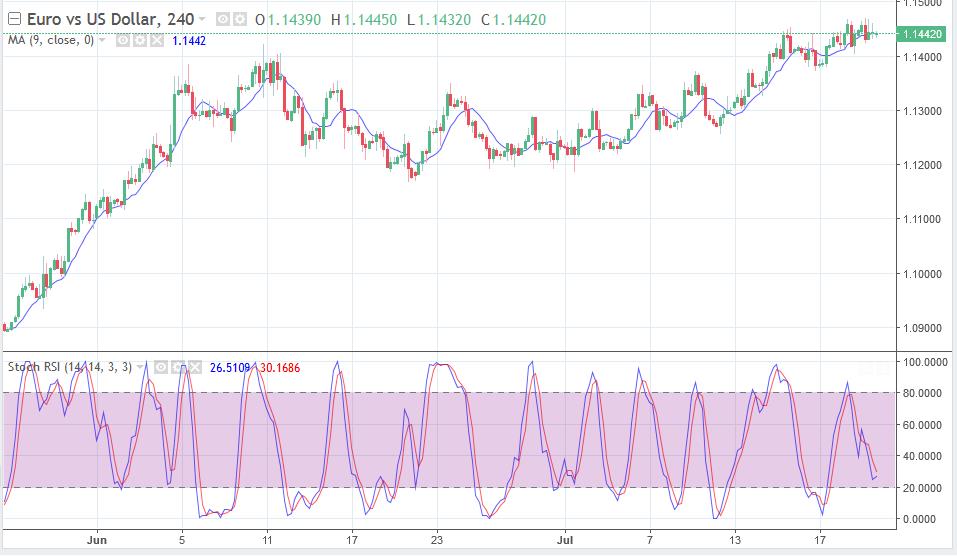The width and height of the screenshot is (957, 556).
Task: Click the close price value 1.14420
Action: [x=519, y=20]
